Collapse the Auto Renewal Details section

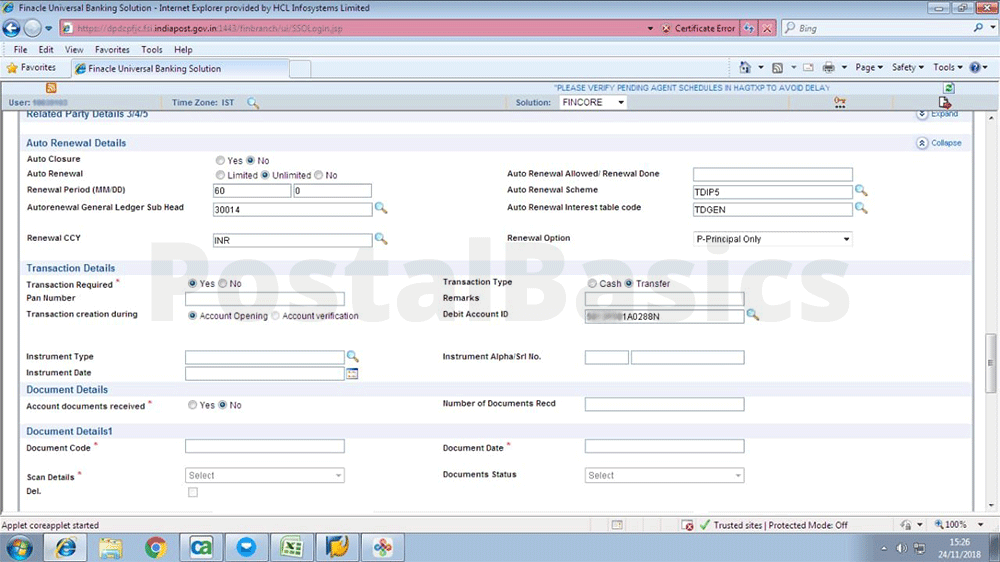939,143
